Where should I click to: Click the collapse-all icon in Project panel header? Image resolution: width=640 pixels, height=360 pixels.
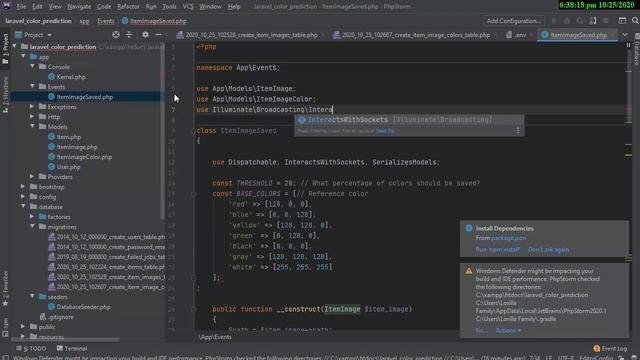[x=129, y=35]
